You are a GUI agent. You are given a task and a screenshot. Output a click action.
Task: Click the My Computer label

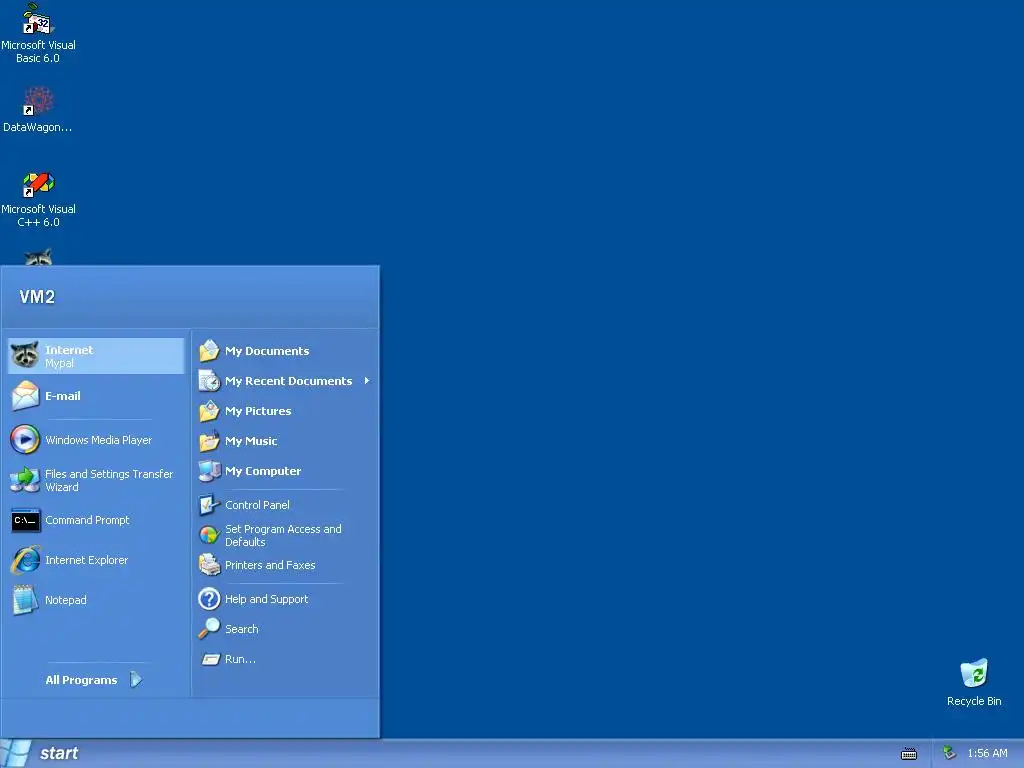coord(263,472)
